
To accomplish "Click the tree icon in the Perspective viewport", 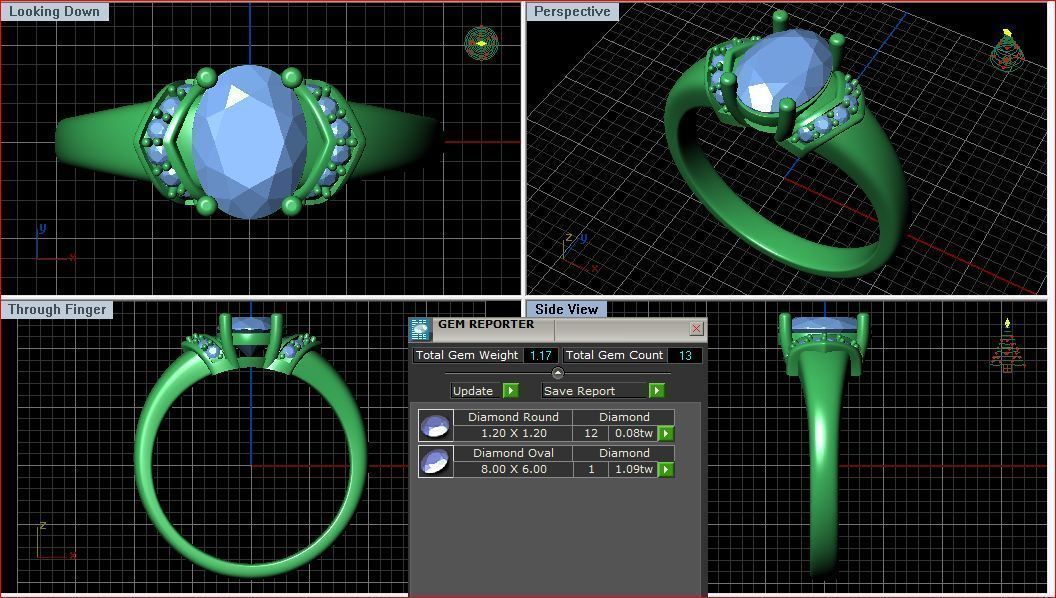I will [x=1007, y=50].
